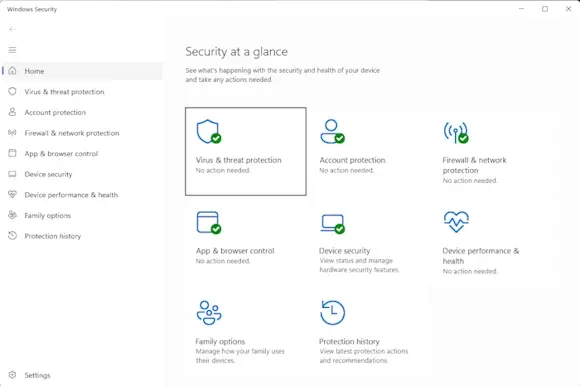
Task: Open the Protection history tile title
Action: click(349, 341)
